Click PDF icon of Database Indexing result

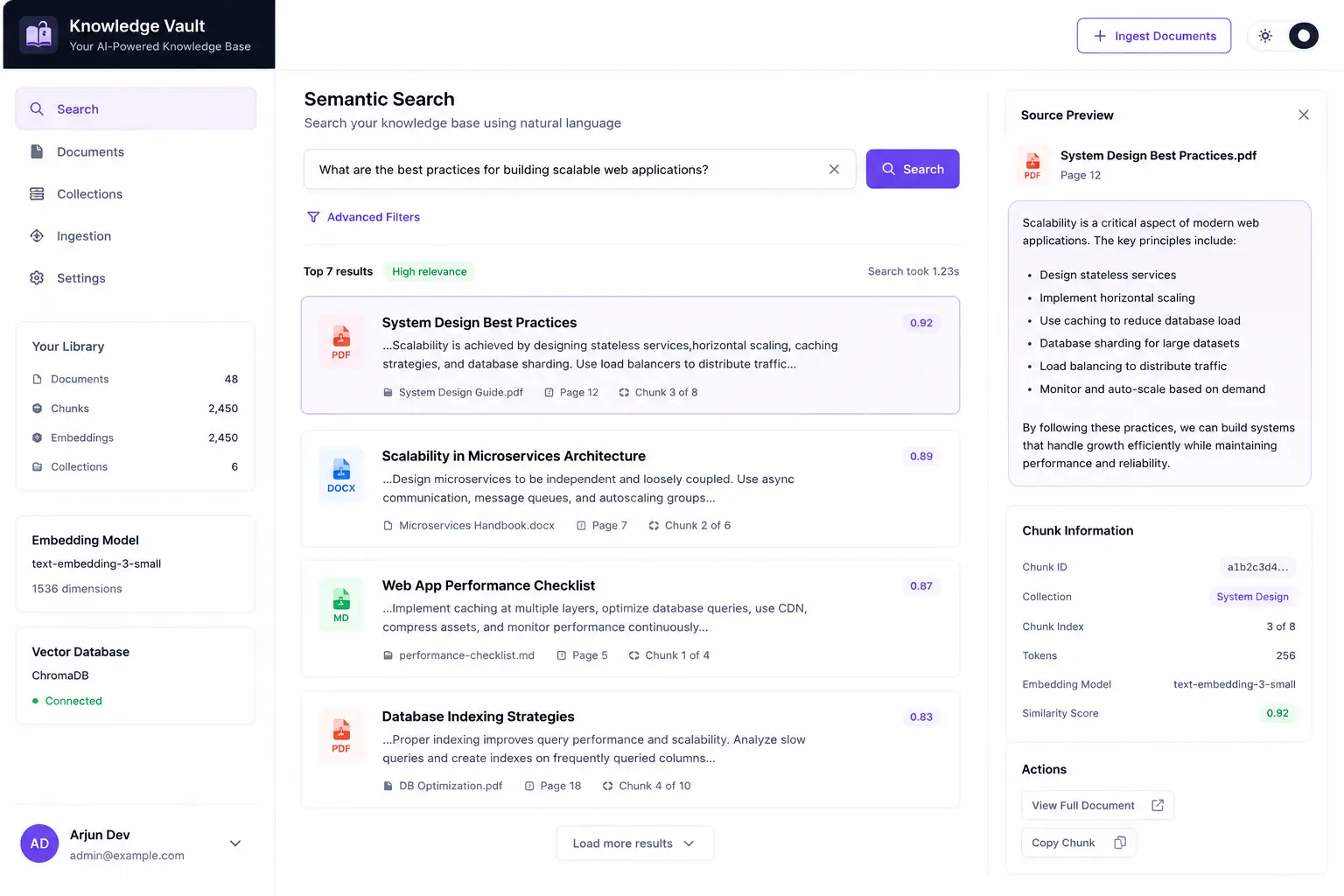(341, 736)
